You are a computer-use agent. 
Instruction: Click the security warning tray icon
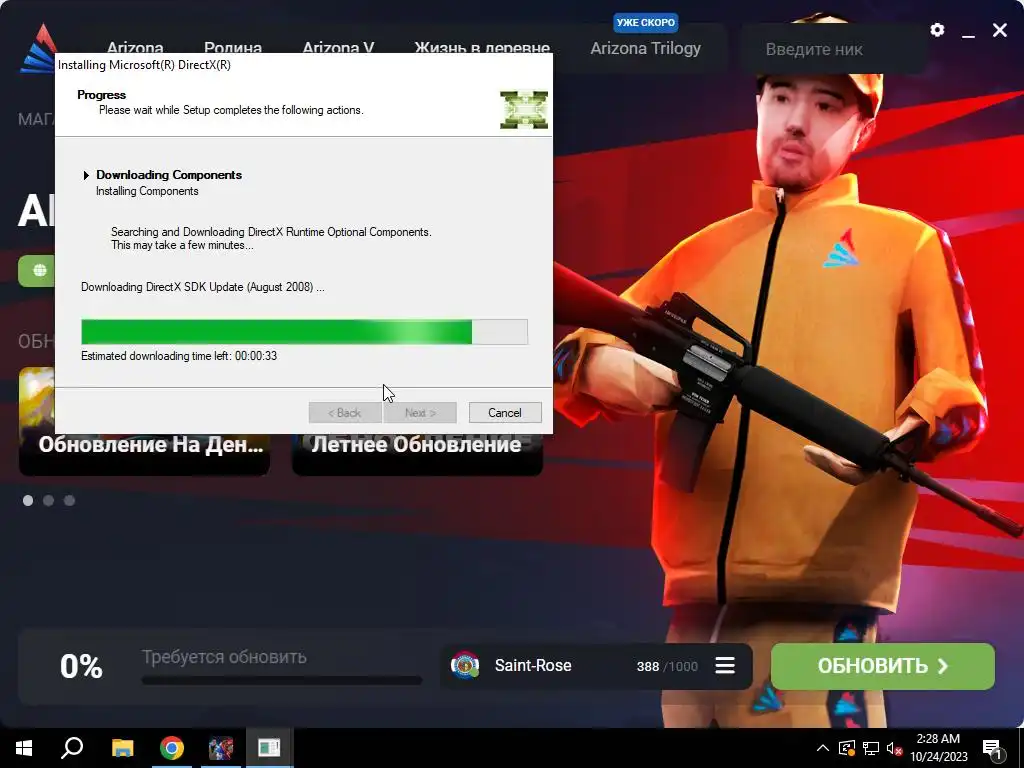(x=847, y=748)
